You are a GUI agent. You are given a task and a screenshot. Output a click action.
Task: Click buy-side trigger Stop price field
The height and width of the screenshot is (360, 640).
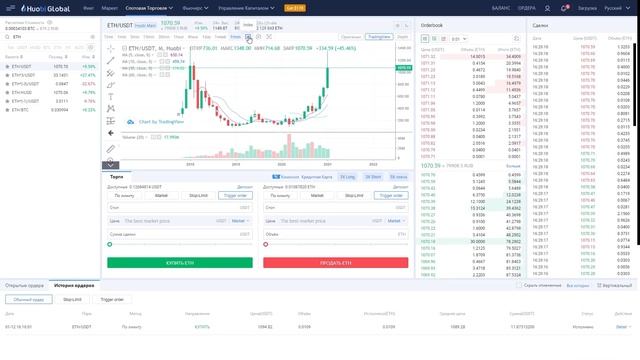pos(180,208)
